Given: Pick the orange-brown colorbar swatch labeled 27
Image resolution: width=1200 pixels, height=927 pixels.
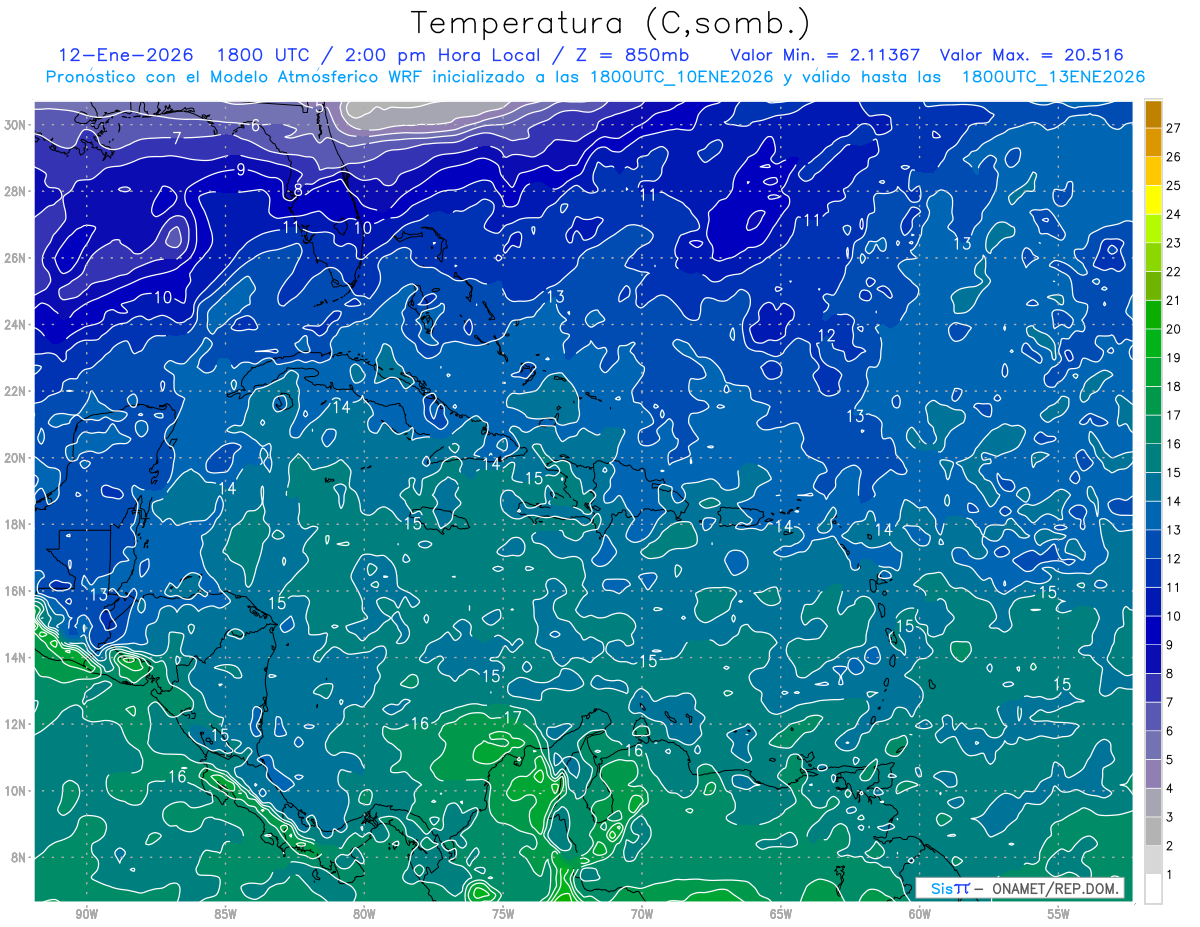Looking at the screenshot, I should pyautogui.click(x=1153, y=115).
